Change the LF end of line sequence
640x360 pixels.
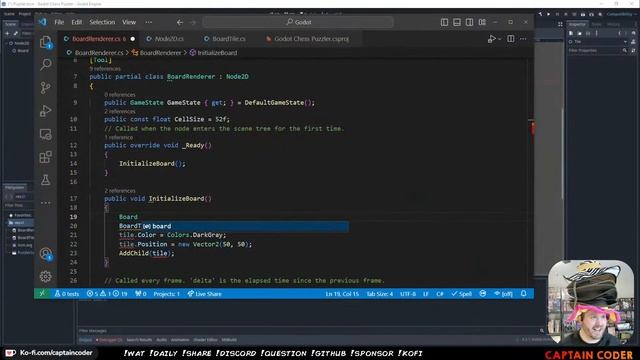(x=426, y=293)
